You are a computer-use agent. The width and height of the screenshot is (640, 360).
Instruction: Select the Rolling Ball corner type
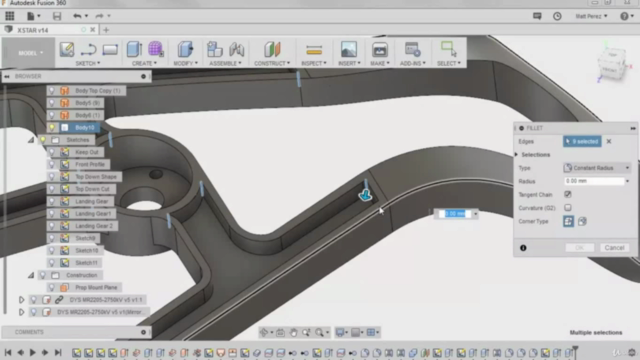[x=568, y=221]
